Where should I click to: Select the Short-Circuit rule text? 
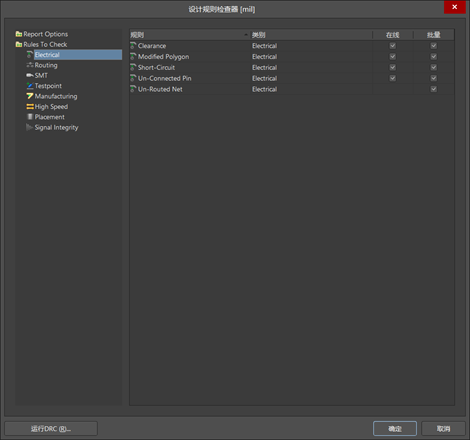click(156, 68)
